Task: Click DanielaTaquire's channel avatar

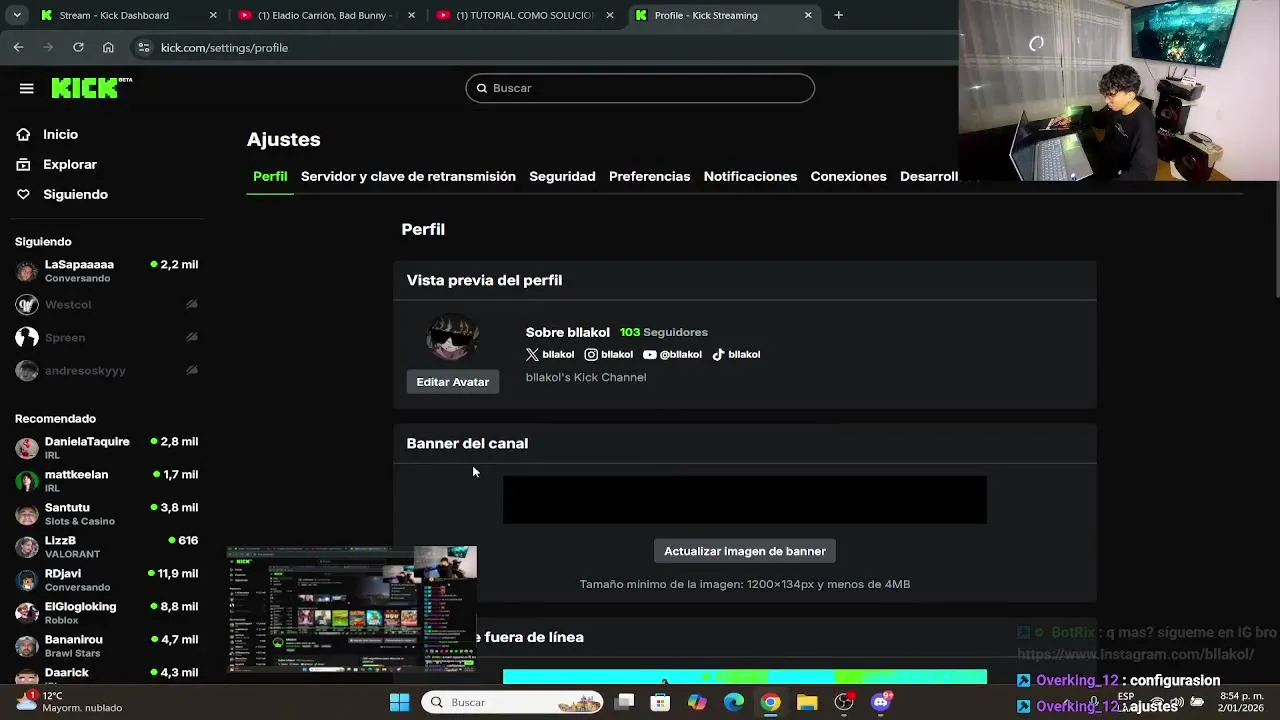Action: click(x=27, y=448)
